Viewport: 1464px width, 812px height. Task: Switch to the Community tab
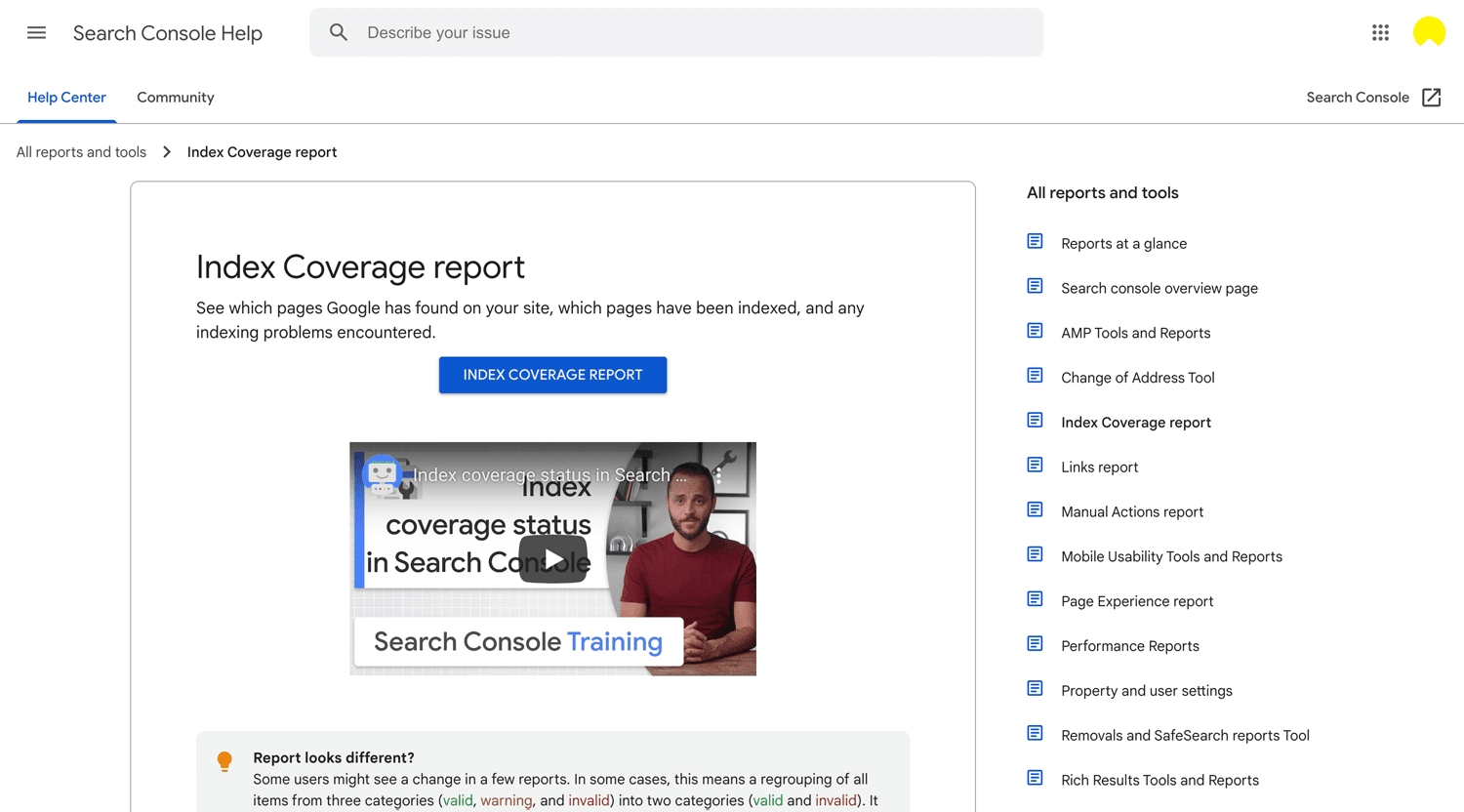click(x=176, y=98)
